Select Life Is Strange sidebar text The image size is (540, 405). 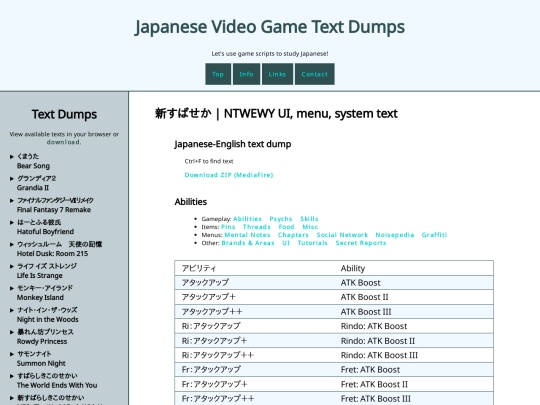(x=40, y=276)
